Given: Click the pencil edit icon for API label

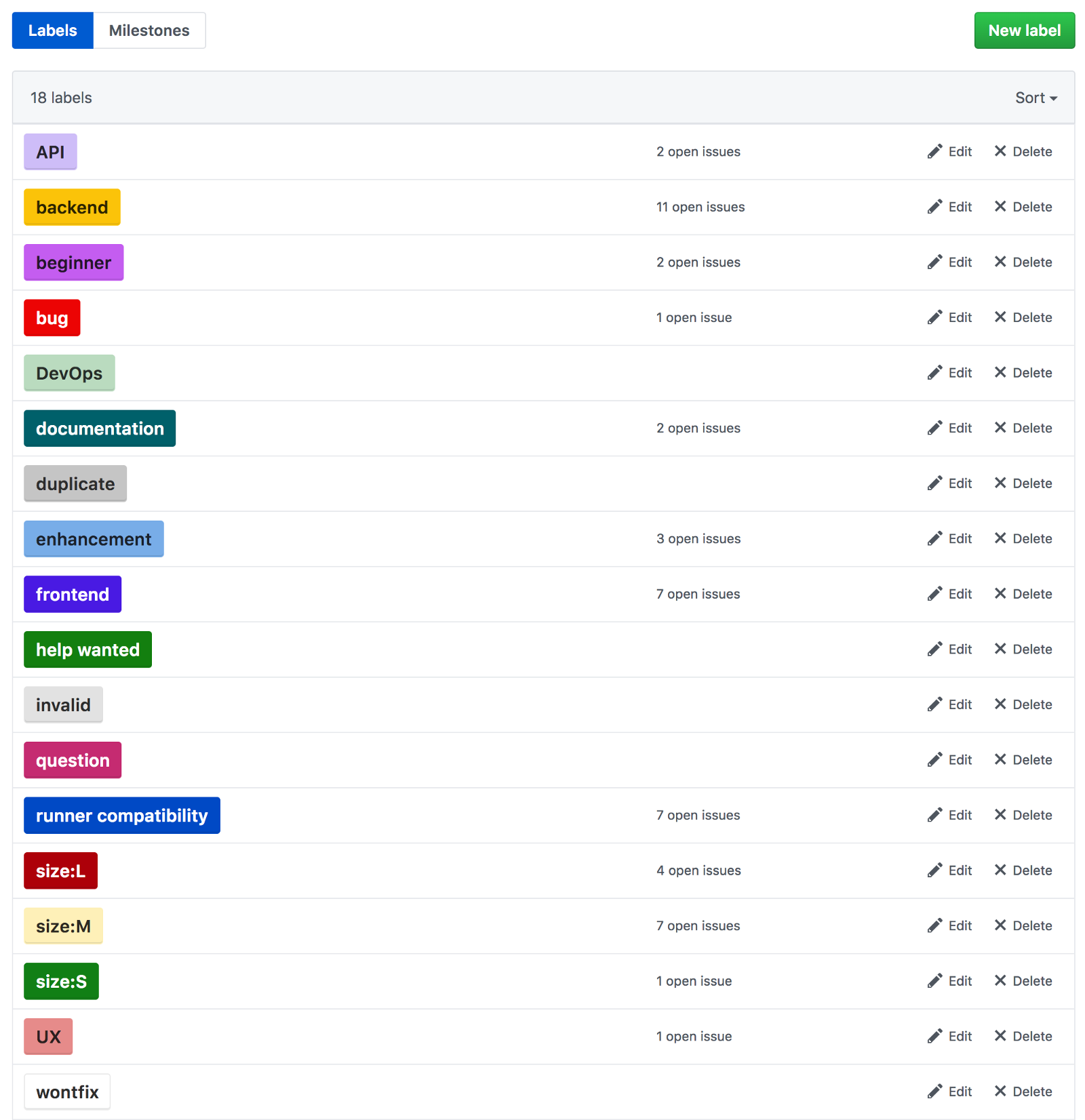Looking at the screenshot, I should (934, 151).
